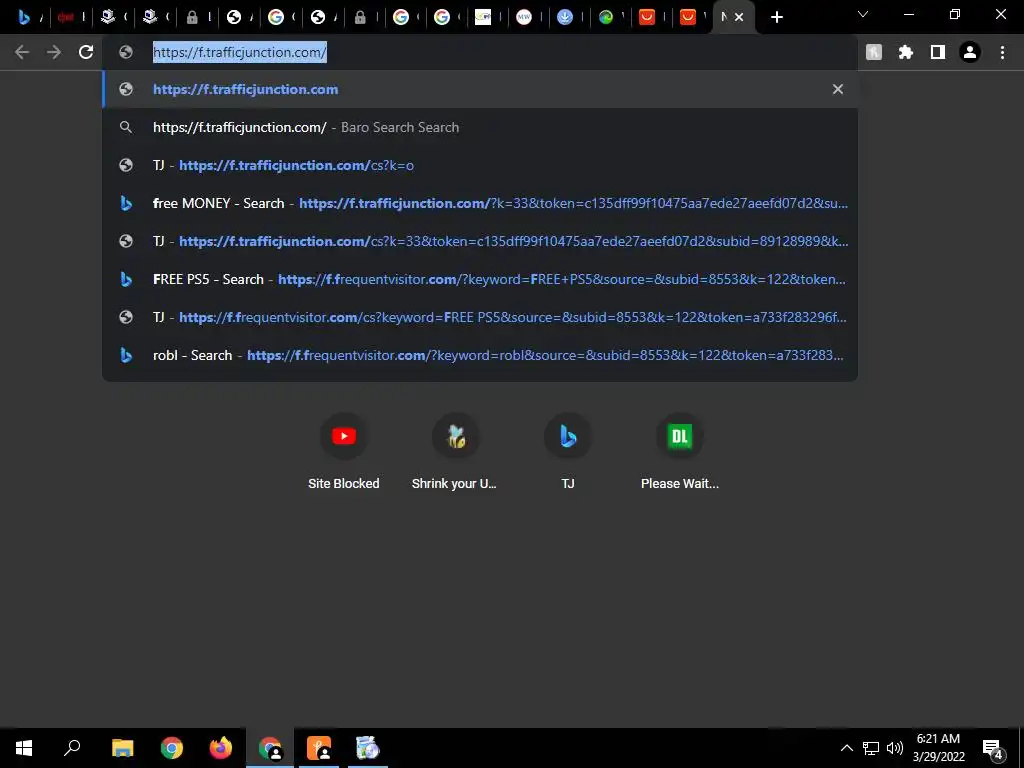Go back to the previous page
The height and width of the screenshot is (768, 1024).
tap(22, 52)
